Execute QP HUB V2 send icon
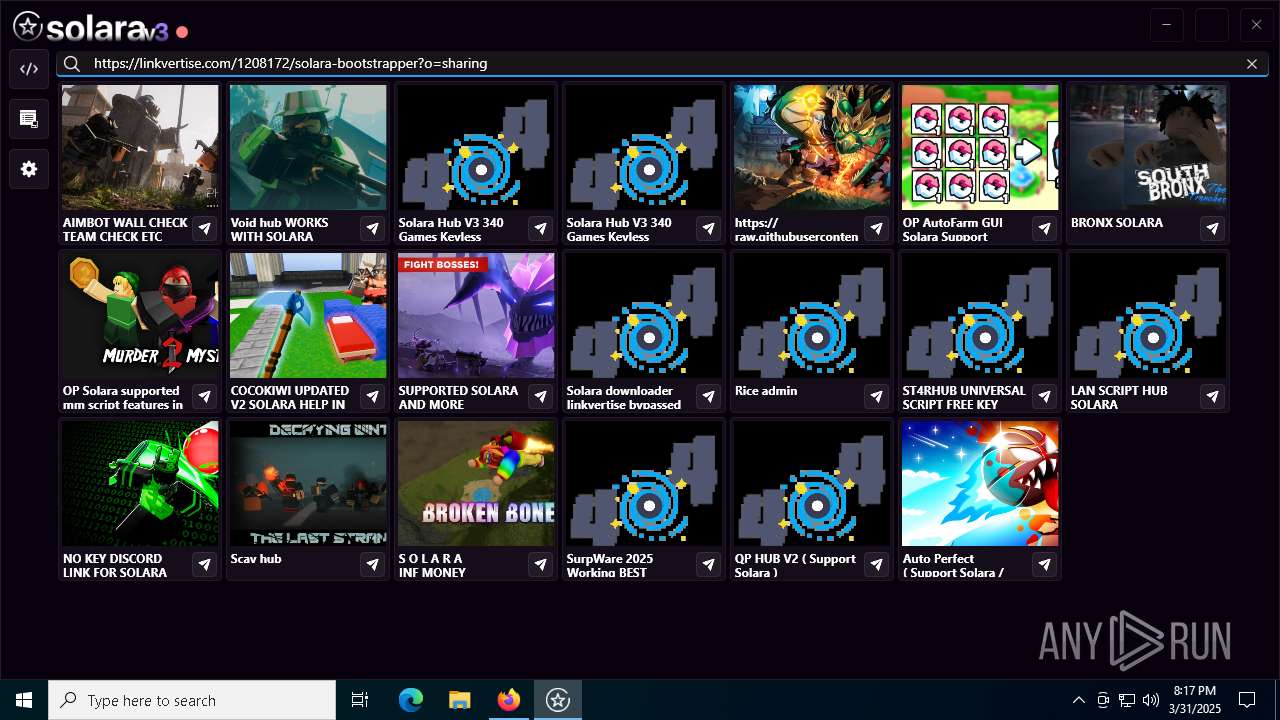1280x720 pixels. click(877, 565)
